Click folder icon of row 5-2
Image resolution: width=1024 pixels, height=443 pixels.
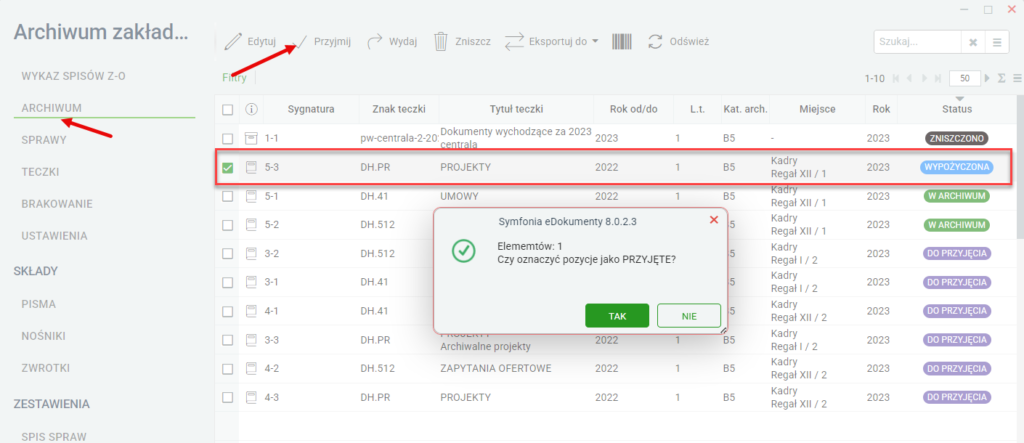pos(251,225)
